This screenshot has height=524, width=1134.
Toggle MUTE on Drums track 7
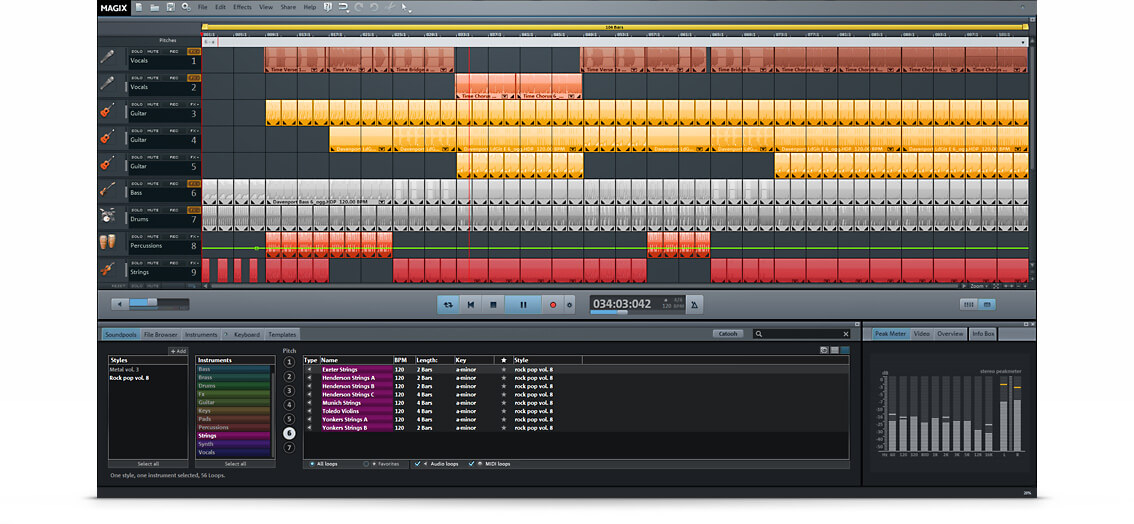pyautogui.click(x=153, y=210)
